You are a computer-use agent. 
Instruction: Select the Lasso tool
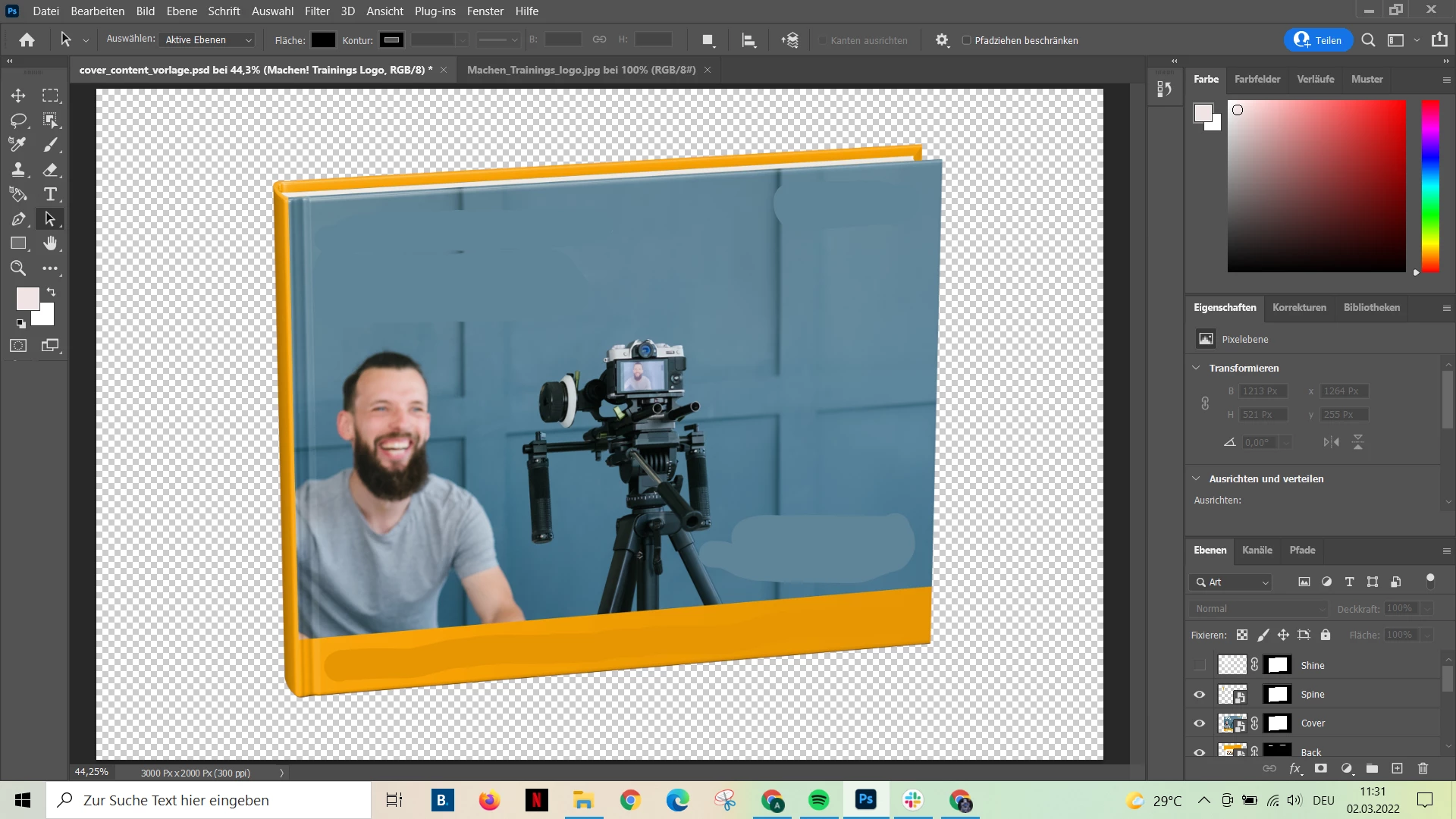[x=18, y=121]
